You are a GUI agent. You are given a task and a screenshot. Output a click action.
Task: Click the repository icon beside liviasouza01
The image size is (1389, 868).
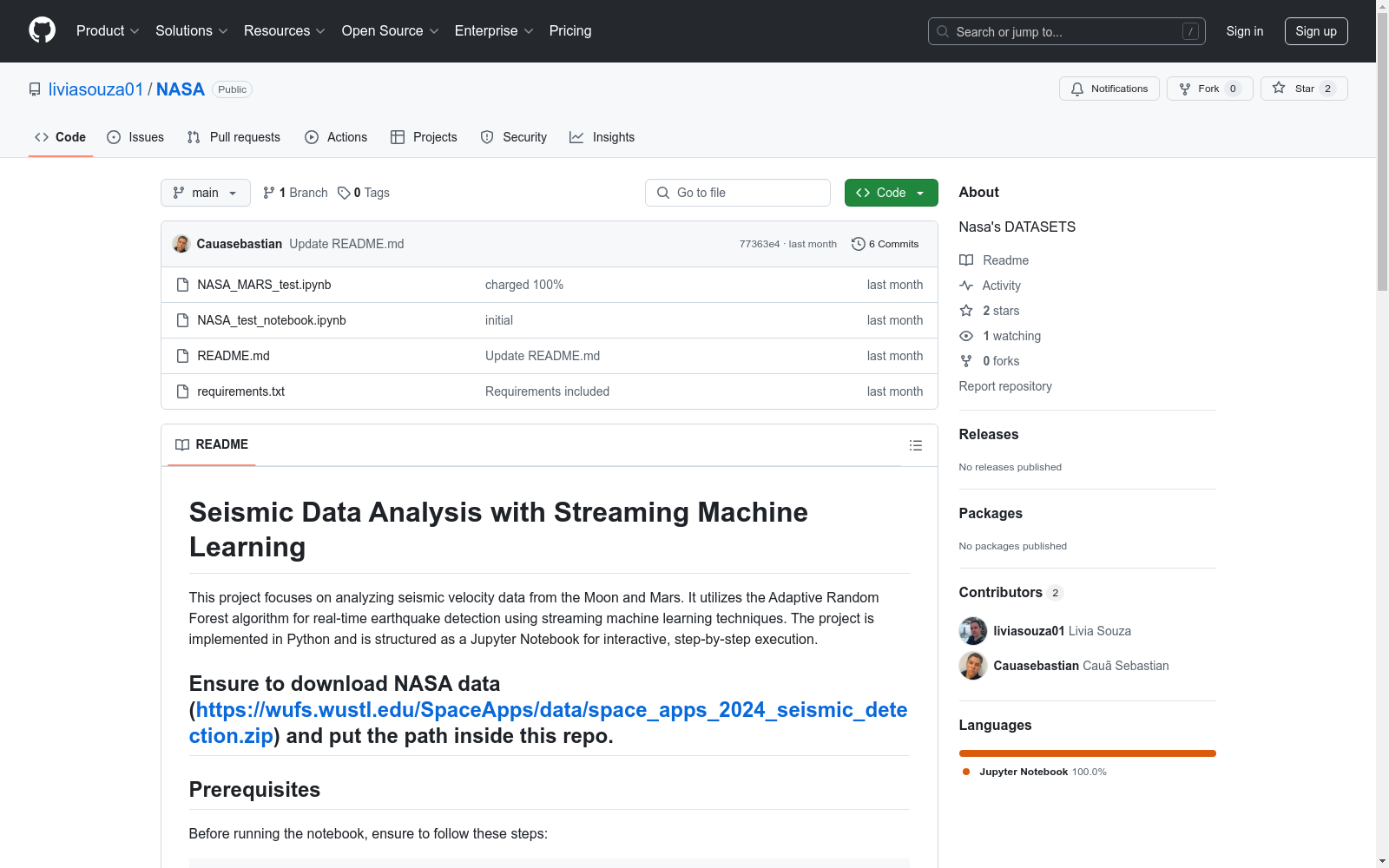point(35,89)
